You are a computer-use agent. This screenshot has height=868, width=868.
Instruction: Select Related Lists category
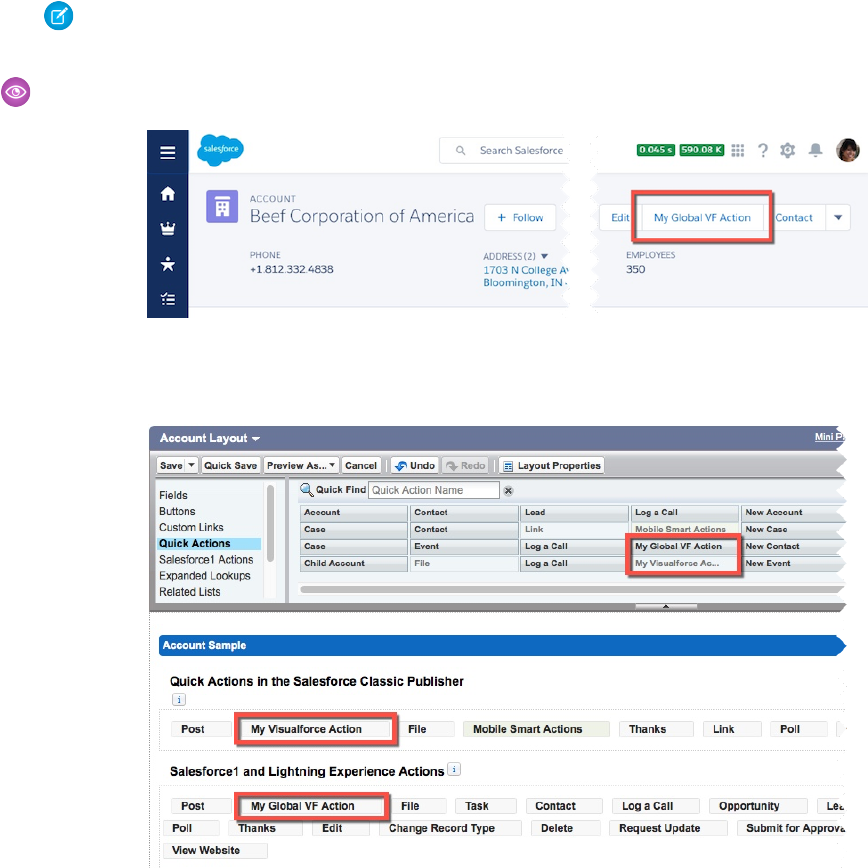tap(189, 592)
